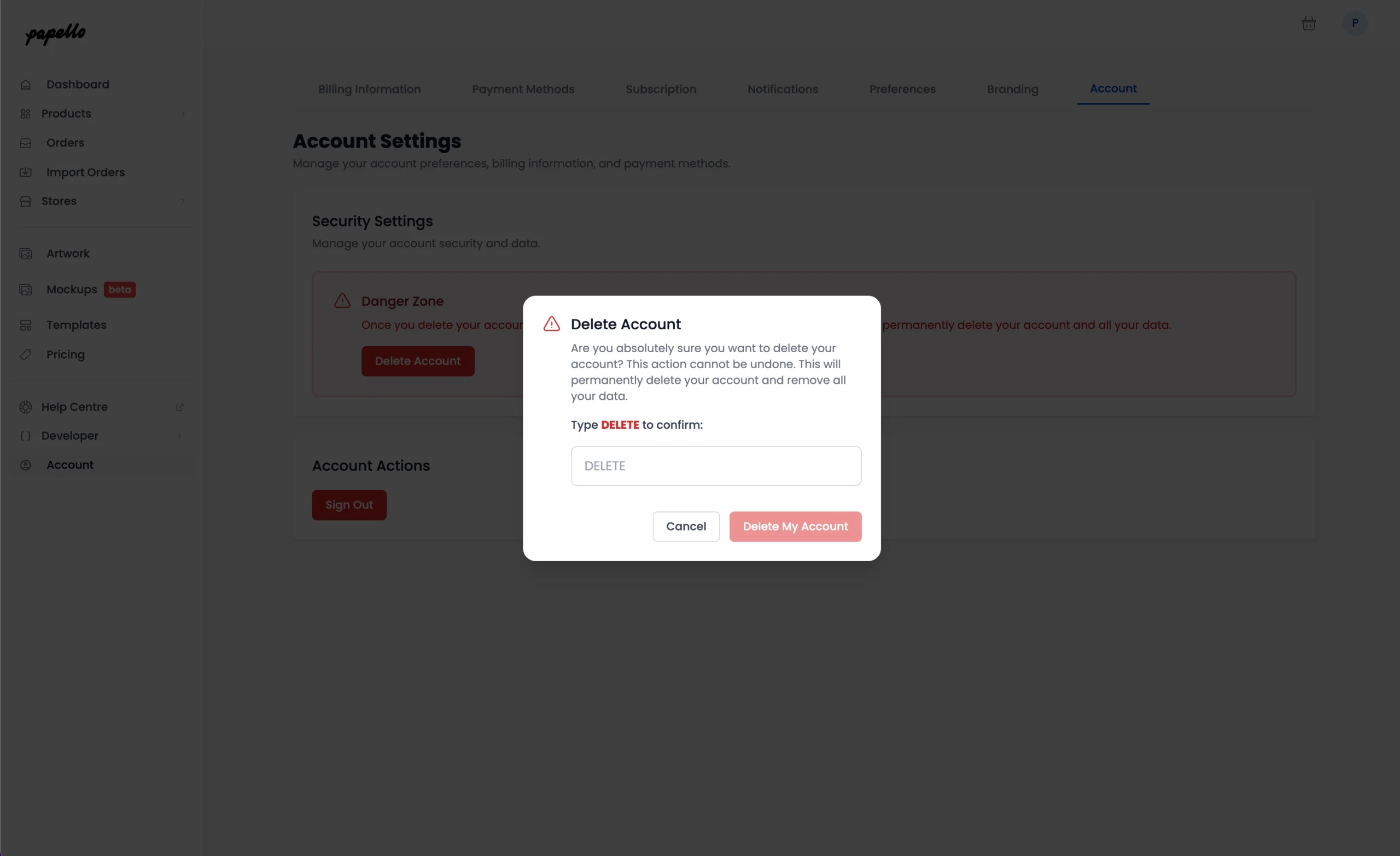Open Templates layout icon in sidebar
Screen dimensions: 1400x856
(26, 325)
